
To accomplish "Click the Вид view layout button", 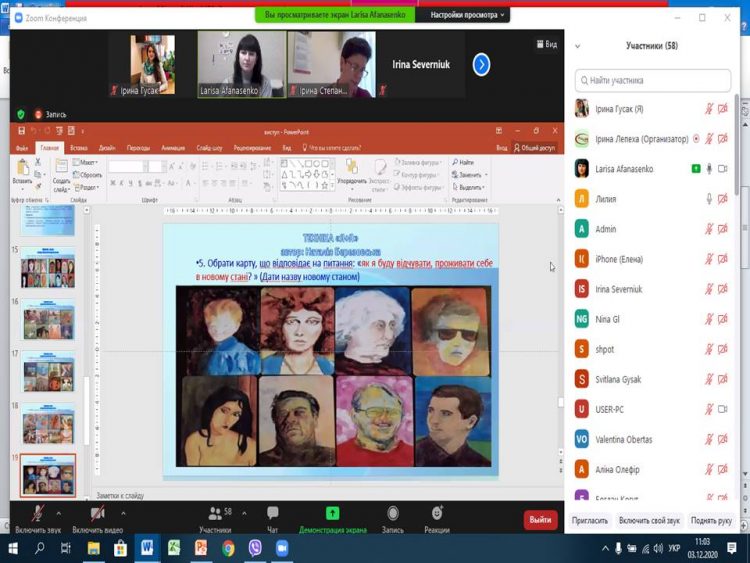I will click(x=547, y=44).
